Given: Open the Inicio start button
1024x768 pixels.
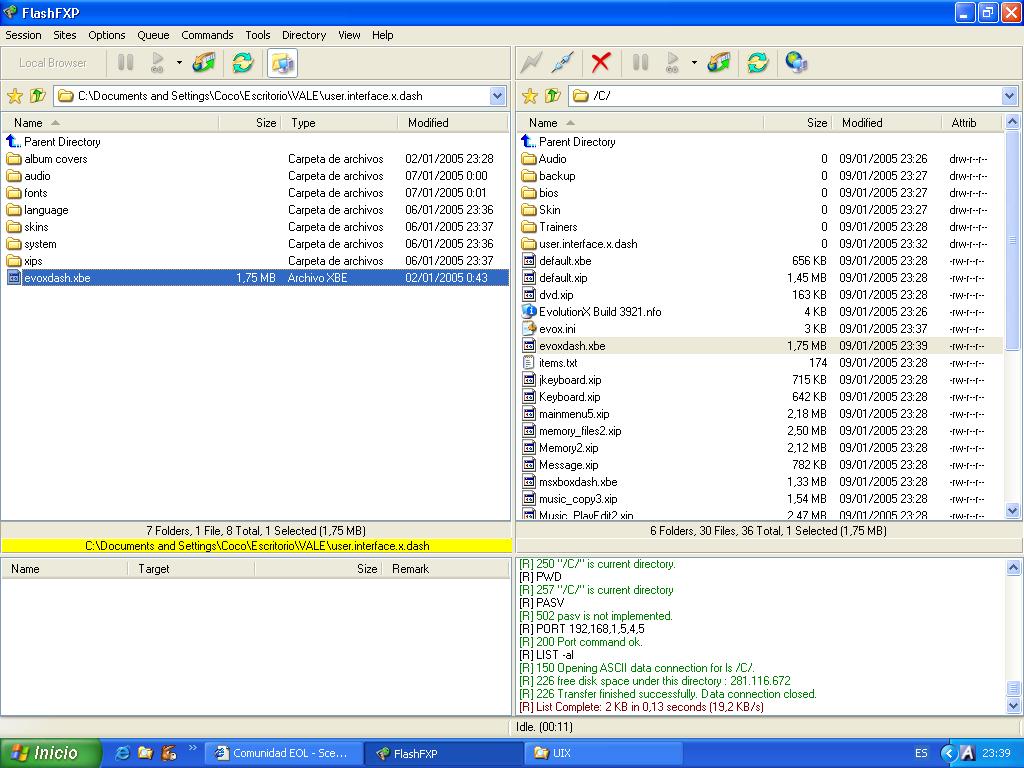Looking at the screenshot, I should tap(50, 753).
